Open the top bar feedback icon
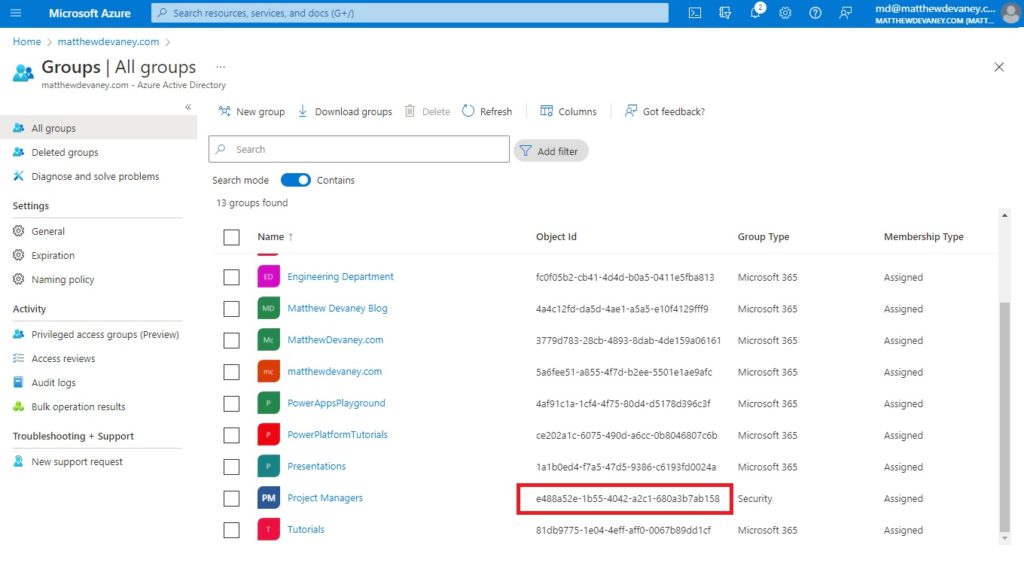 point(845,13)
